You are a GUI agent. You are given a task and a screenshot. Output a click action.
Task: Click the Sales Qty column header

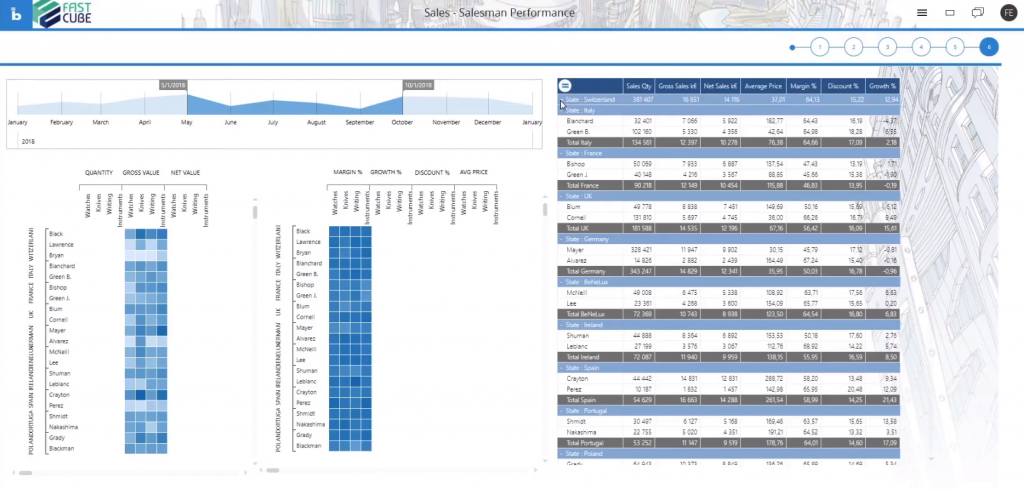point(639,86)
